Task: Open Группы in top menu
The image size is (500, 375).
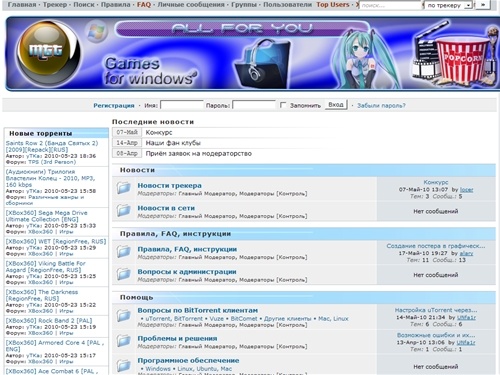Action: (244, 5)
